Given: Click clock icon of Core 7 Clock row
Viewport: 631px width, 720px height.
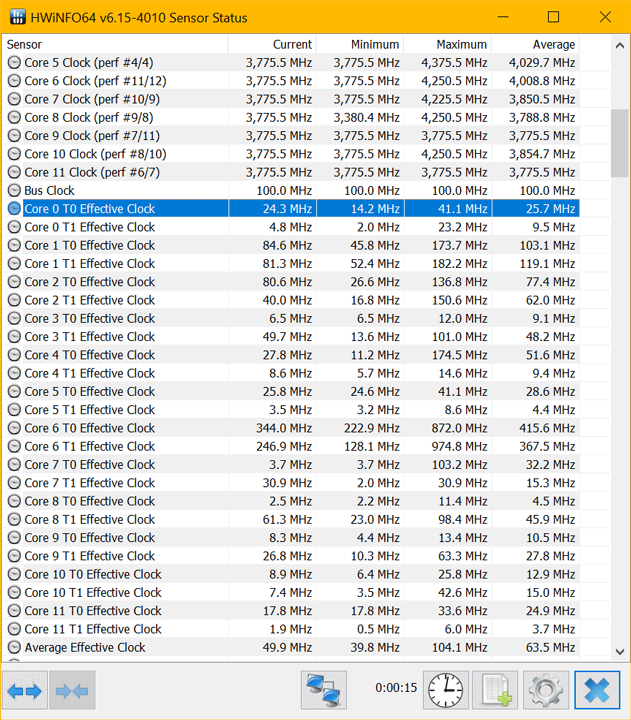Looking at the screenshot, I should [x=15, y=99].
